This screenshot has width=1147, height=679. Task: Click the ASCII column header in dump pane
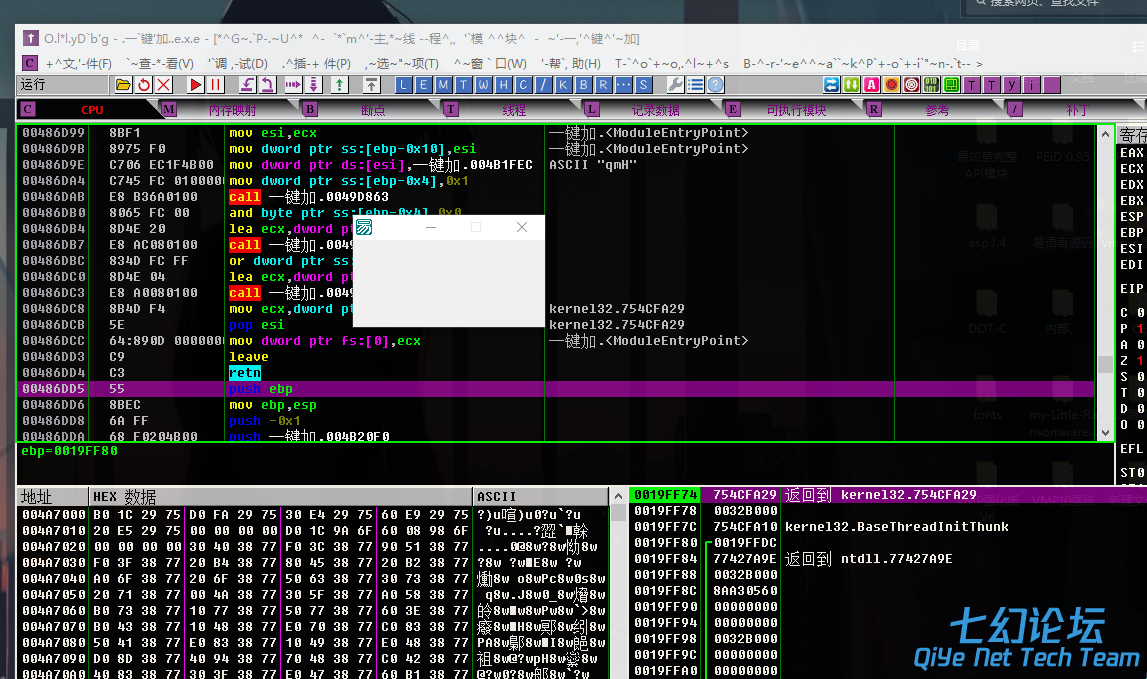pos(541,497)
